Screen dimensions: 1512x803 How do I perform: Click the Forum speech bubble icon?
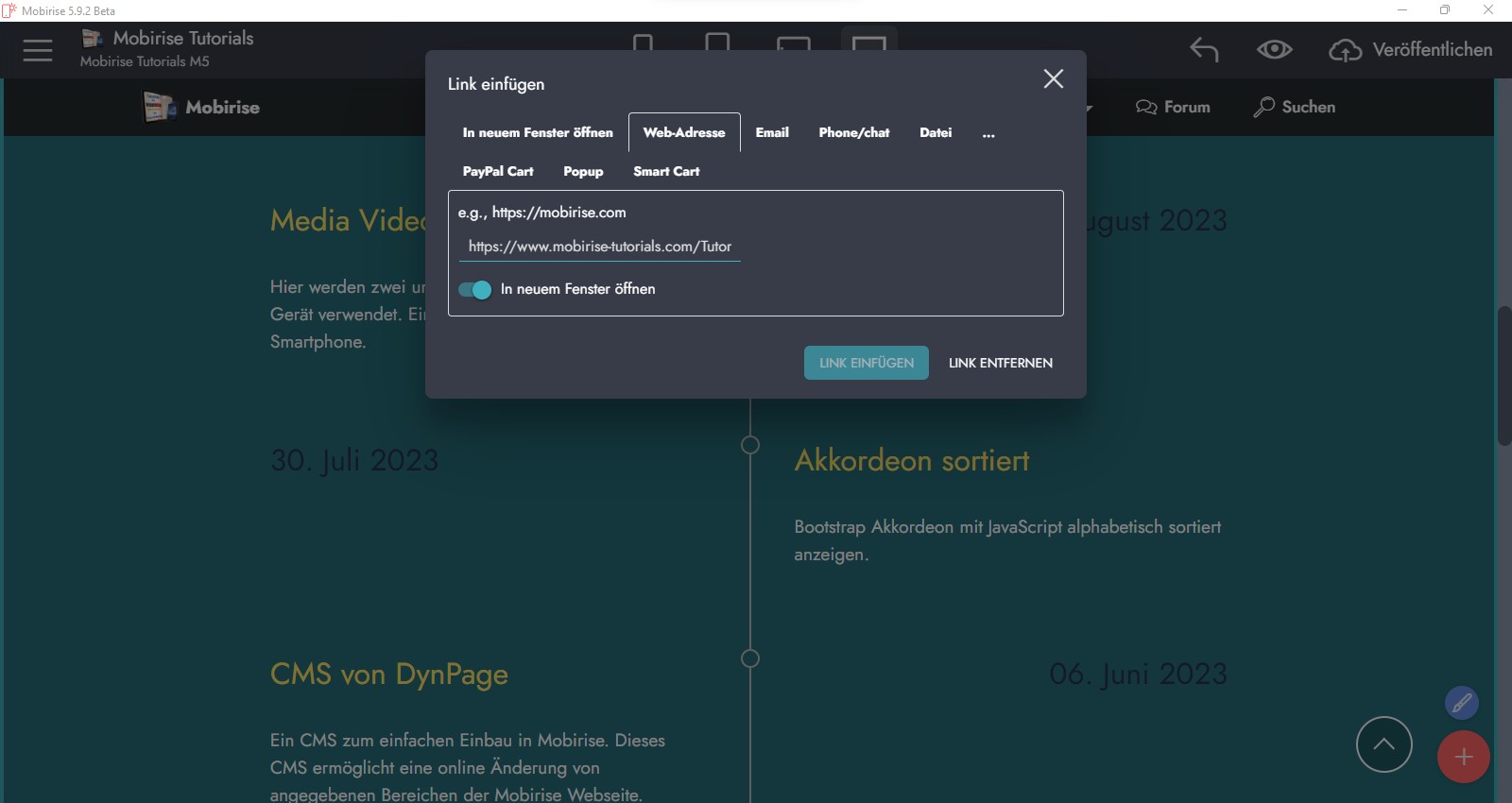1146,107
